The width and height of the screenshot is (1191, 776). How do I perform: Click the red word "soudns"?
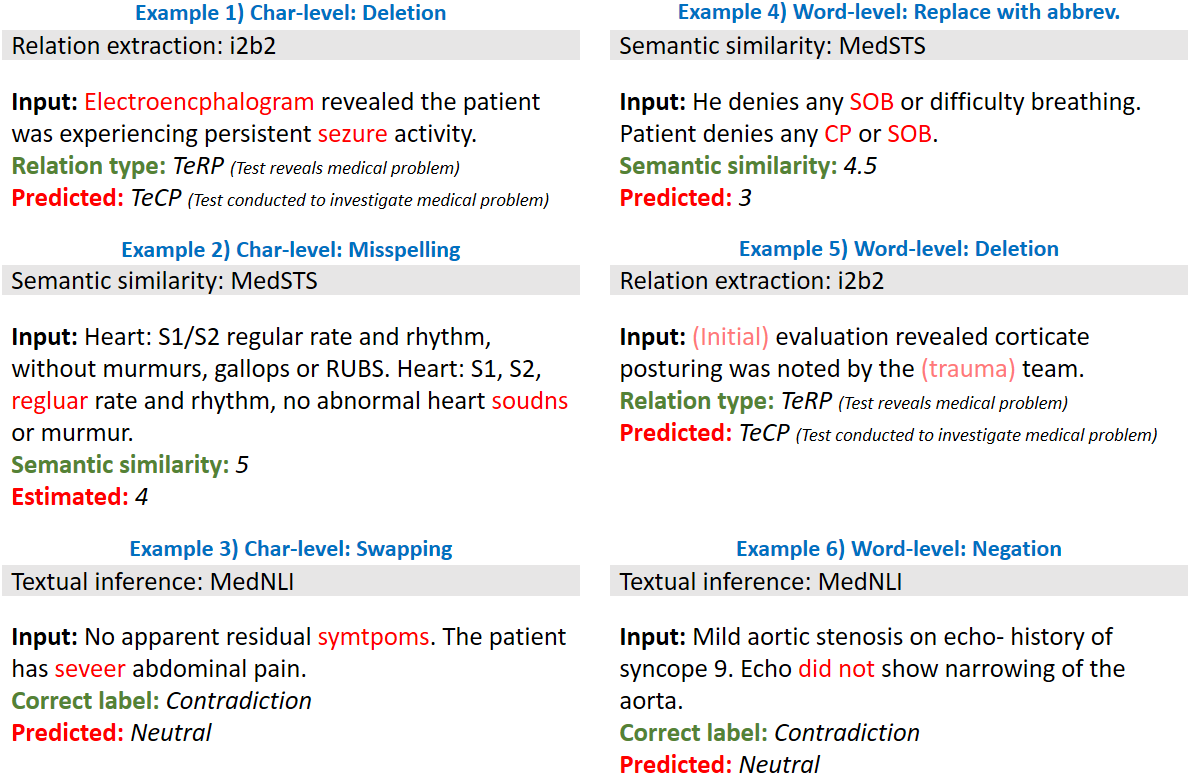pos(529,402)
